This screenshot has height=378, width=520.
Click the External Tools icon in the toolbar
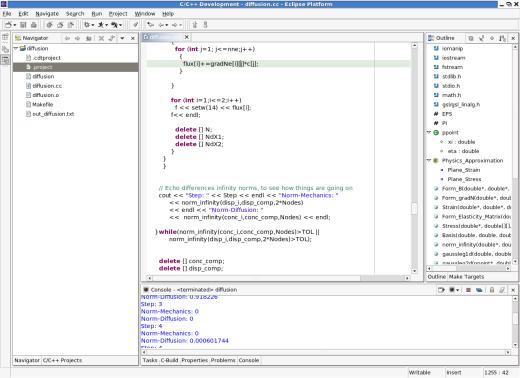[x=114, y=25]
